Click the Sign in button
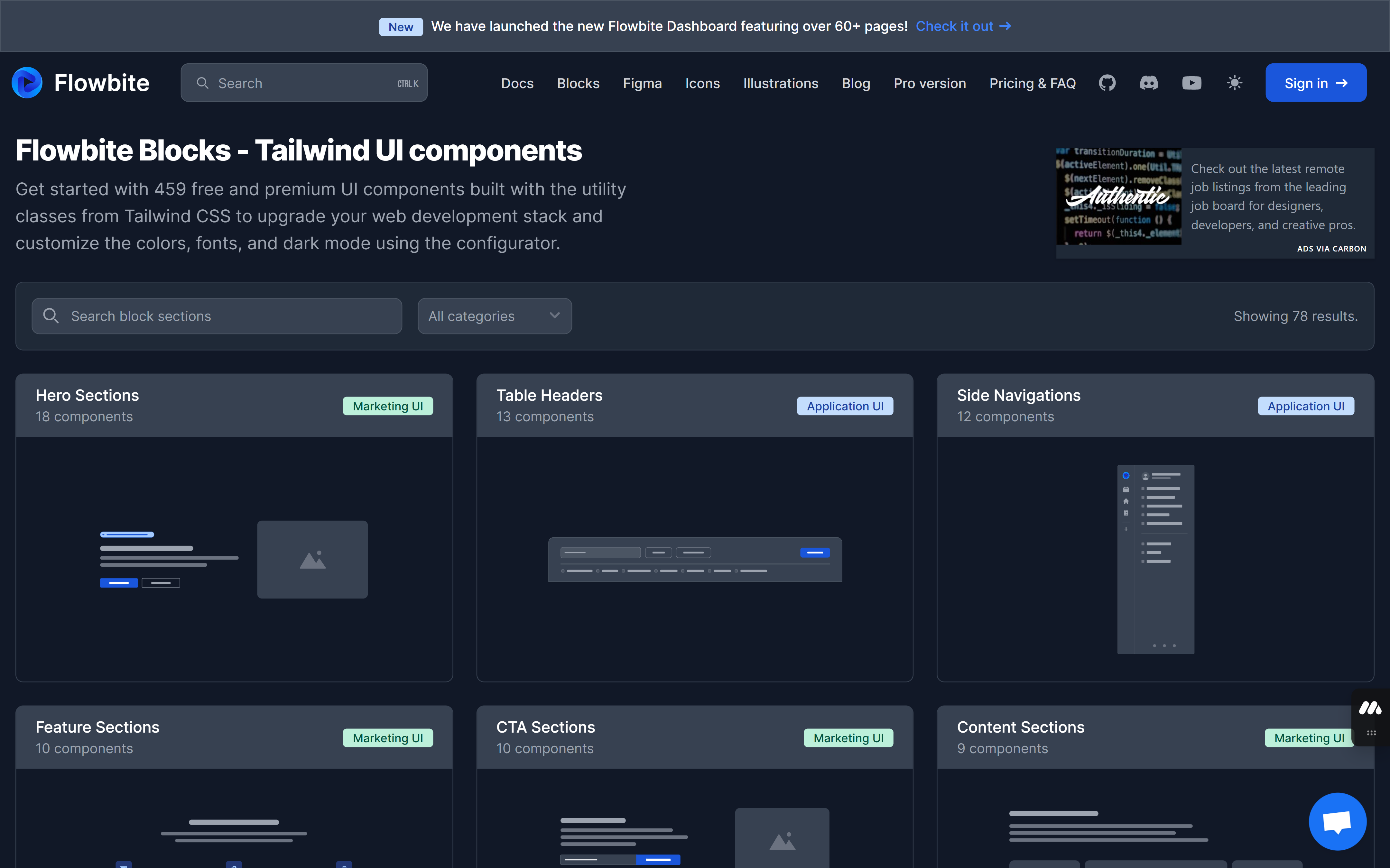This screenshot has height=868, width=1390. pos(1315,83)
